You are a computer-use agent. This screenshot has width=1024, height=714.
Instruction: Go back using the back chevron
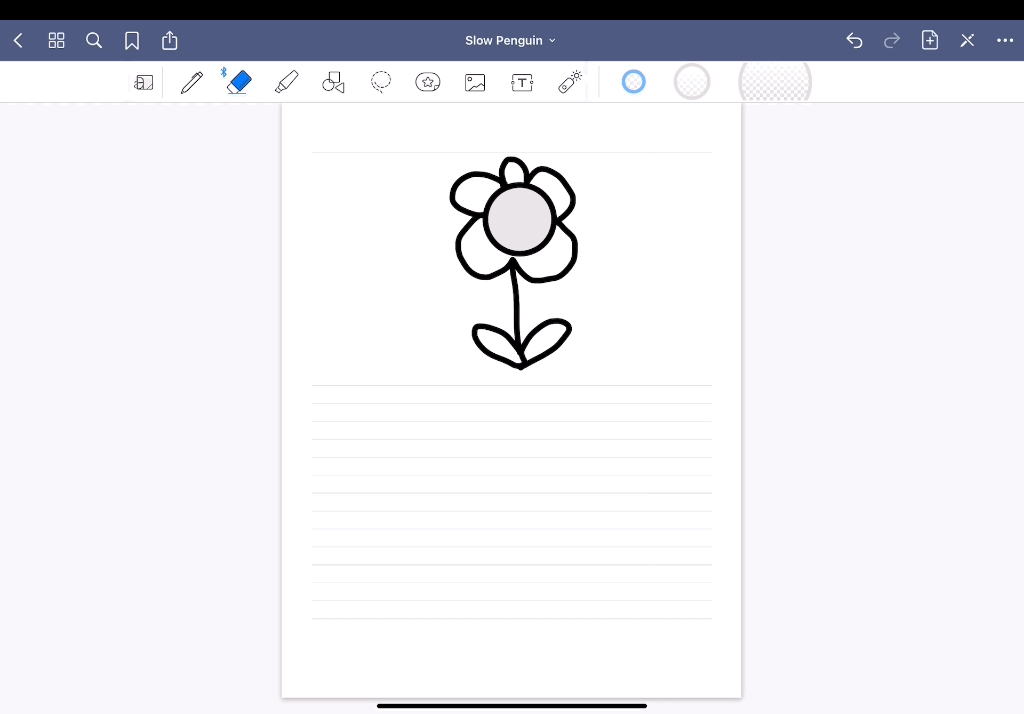click(18, 41)
